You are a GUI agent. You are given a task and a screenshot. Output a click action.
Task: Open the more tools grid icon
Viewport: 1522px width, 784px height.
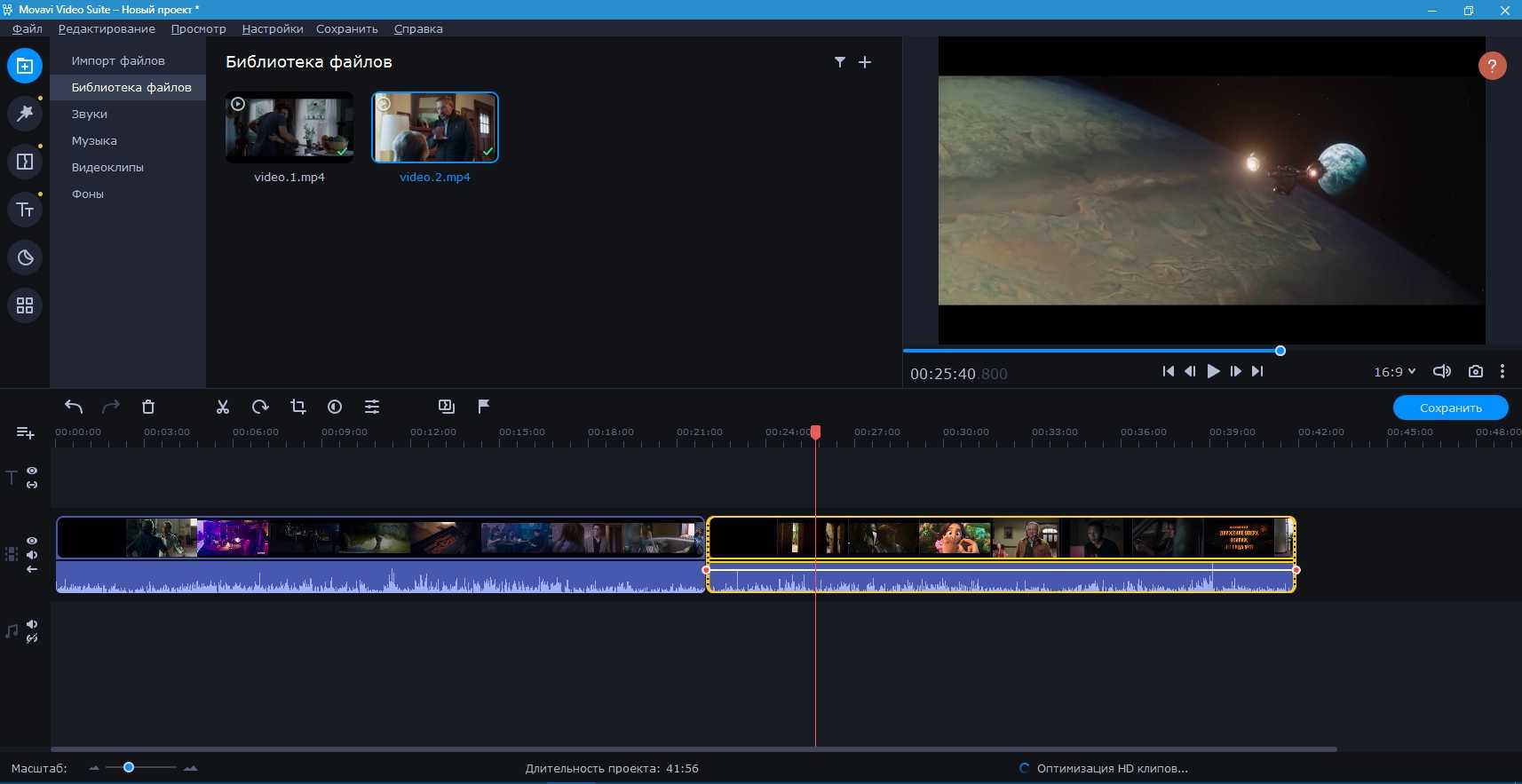pos(25,305)
